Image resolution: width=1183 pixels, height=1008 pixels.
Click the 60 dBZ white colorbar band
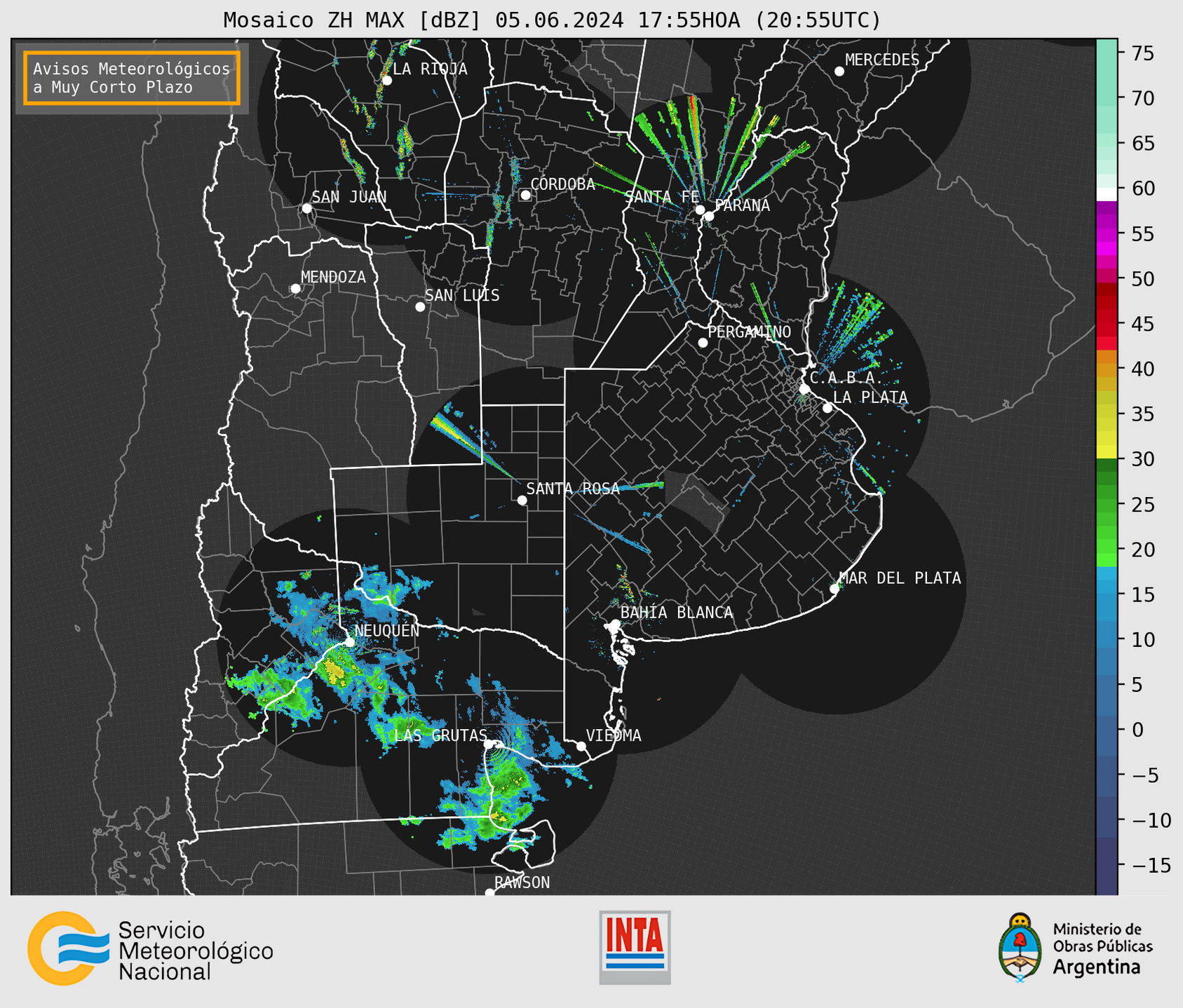pyautogui.click(x=1107, y=194)
